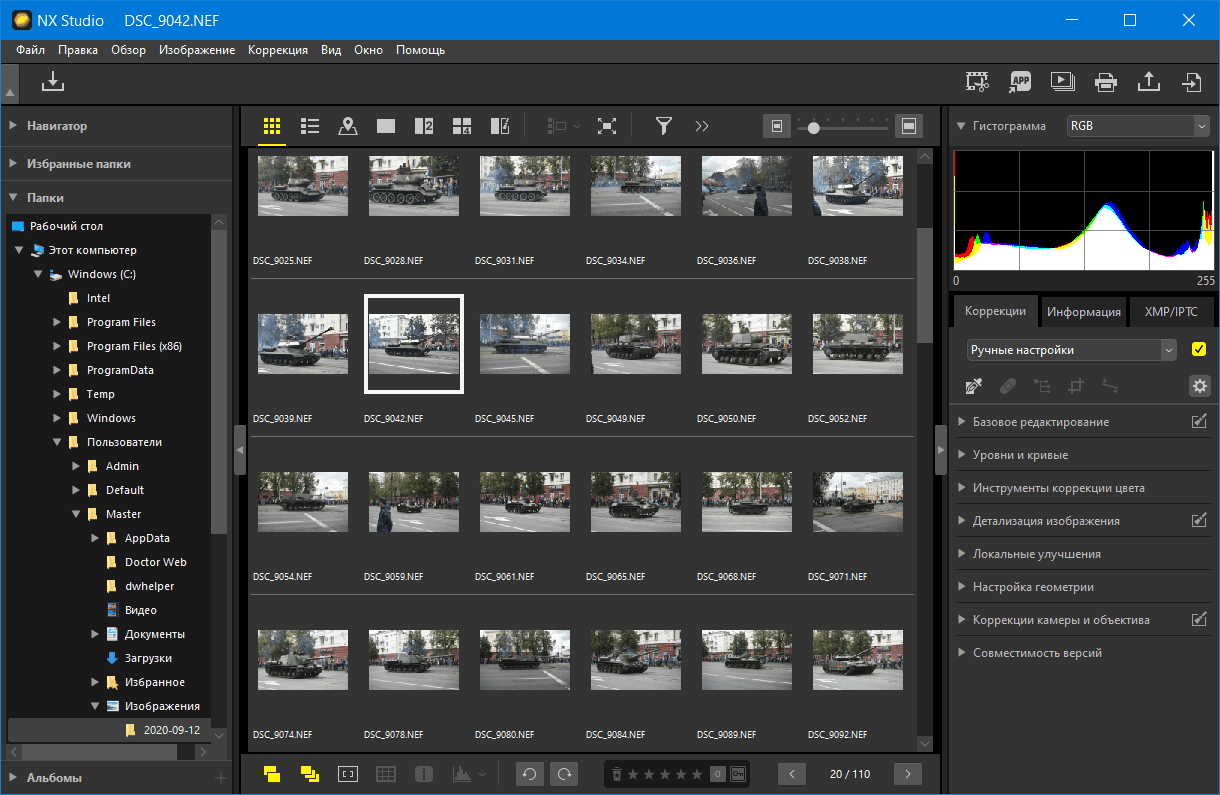
Task: Expand the Избранные папки panel
Action: tap(12, 163)
